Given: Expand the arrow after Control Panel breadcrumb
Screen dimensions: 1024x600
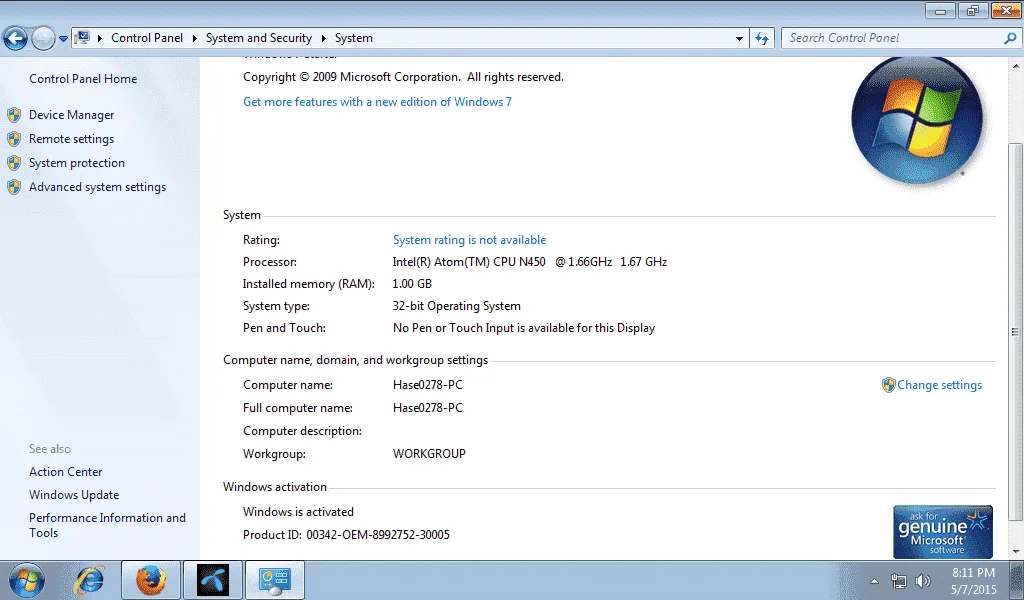Looking at the screenshot, I should point(195,39).
